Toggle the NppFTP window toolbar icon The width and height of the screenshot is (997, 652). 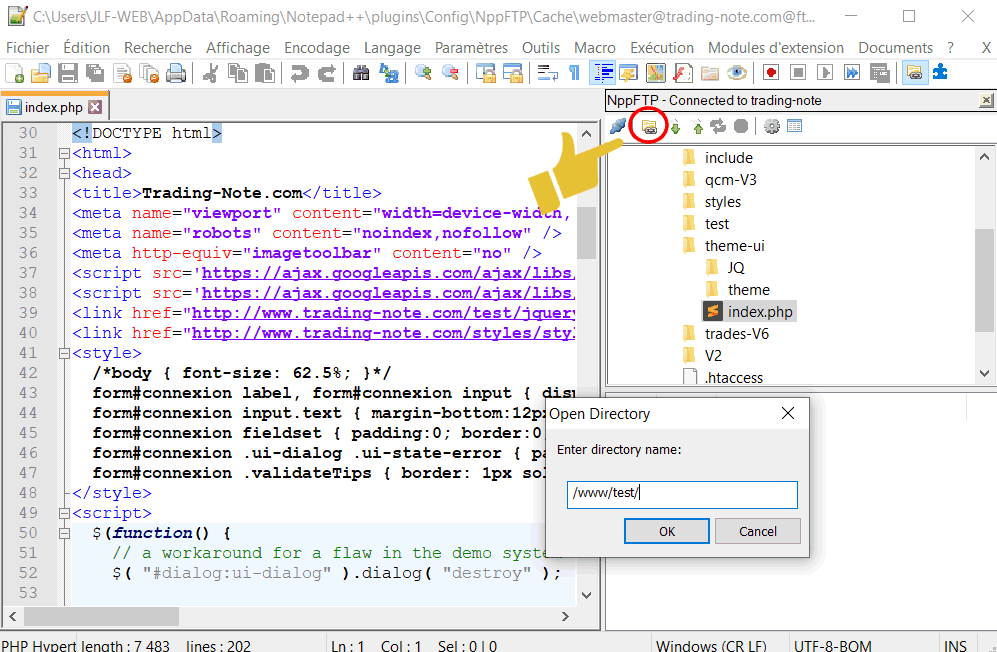tap(914, 73)
